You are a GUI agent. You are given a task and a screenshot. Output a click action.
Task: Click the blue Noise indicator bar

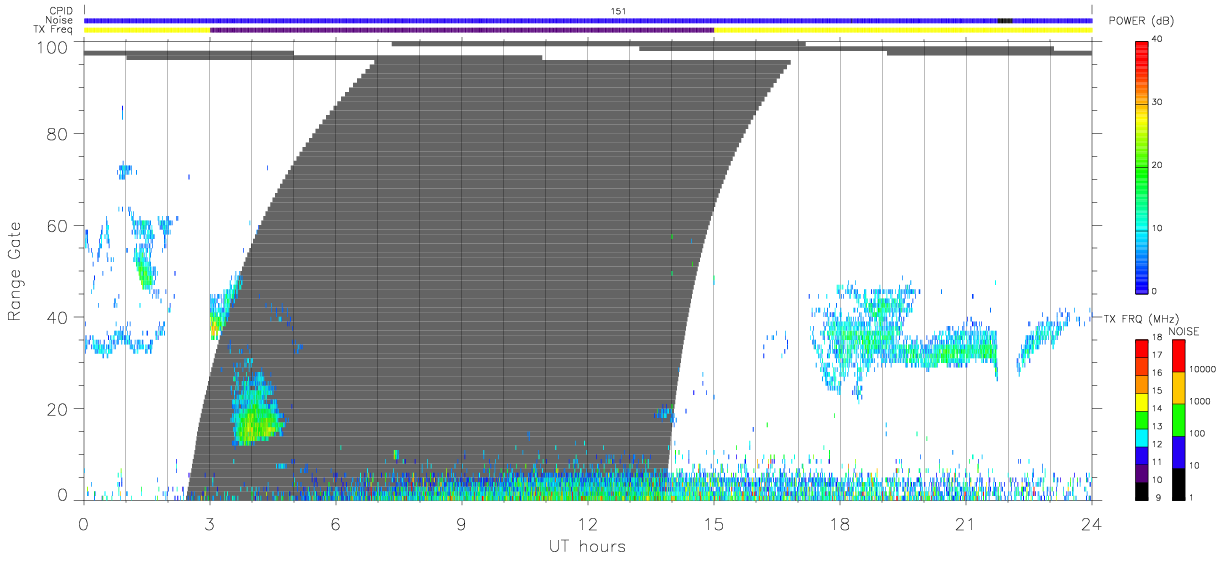coord(588,20)
